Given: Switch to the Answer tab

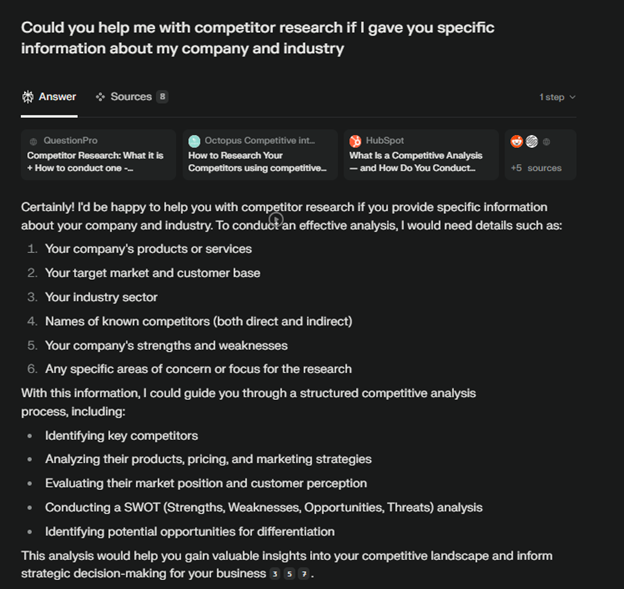Looking at the screenshot, I should pos(49,97).
